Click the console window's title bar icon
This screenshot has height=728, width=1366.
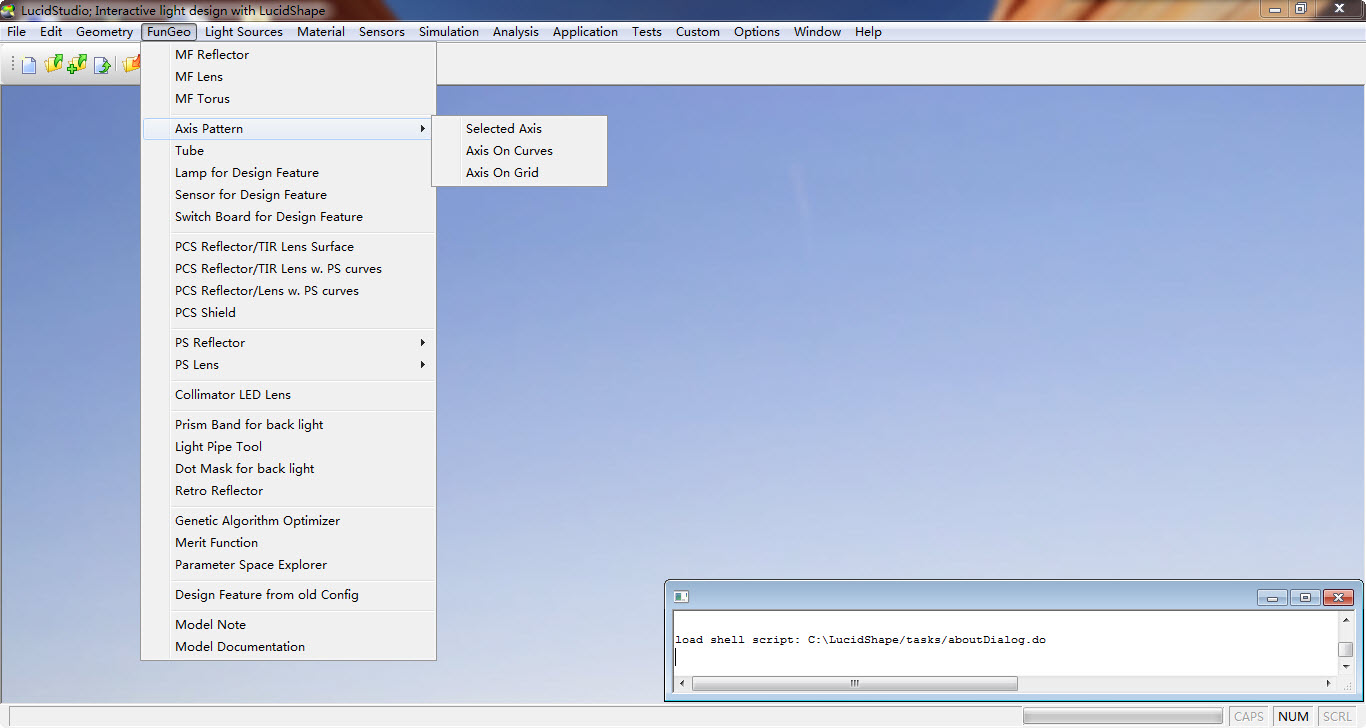click(681, 597)
